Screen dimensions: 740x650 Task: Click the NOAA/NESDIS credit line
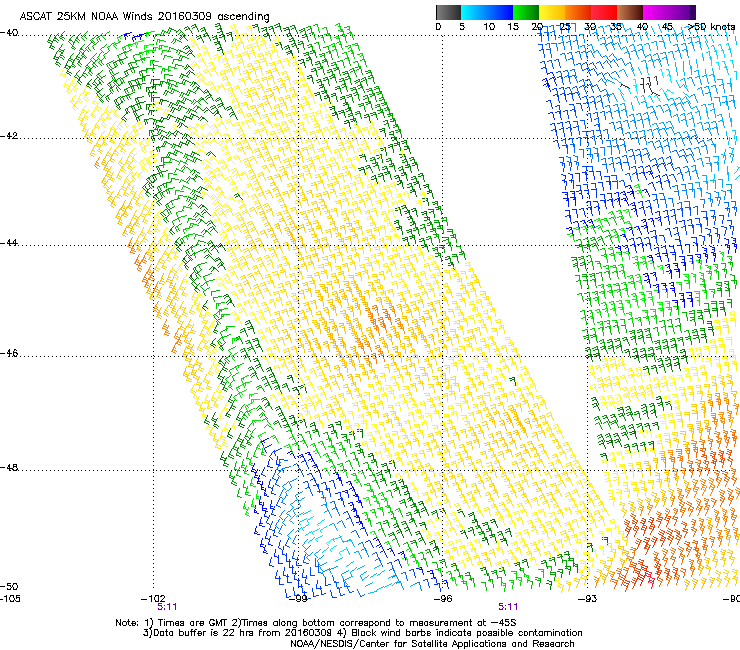click(x=432, y=644)
